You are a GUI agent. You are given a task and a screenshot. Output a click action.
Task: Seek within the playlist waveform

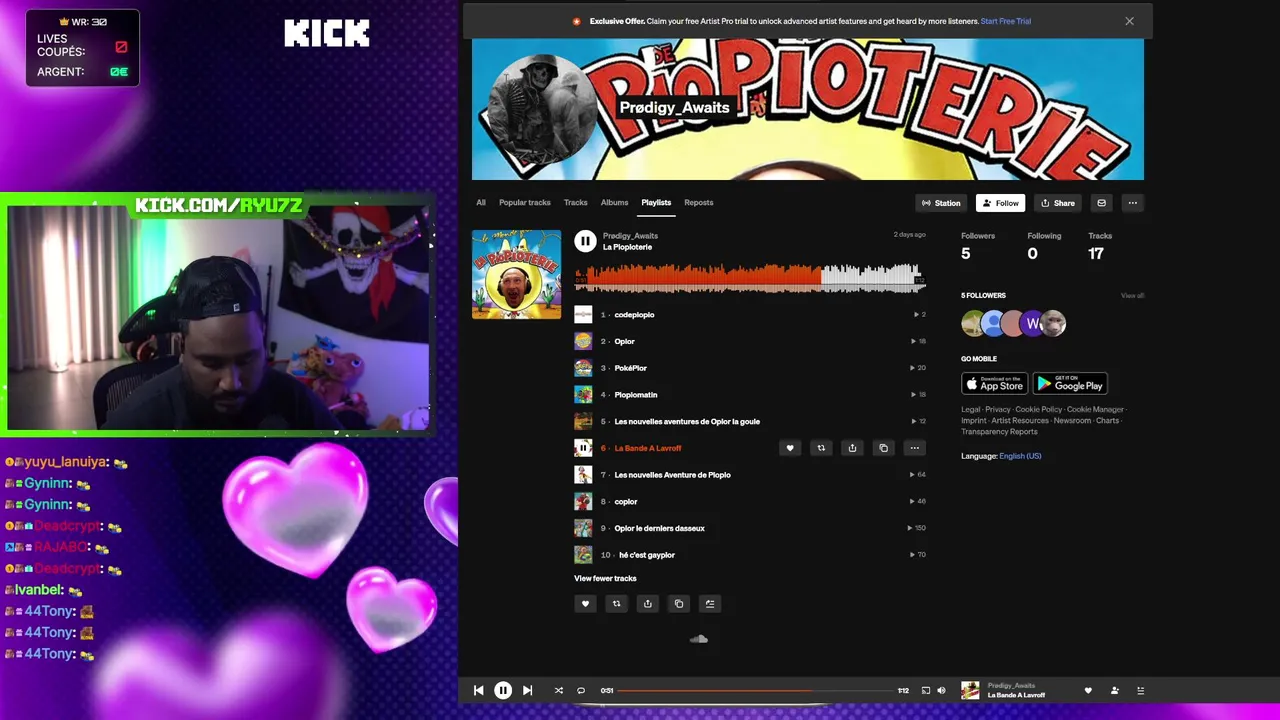750,278
